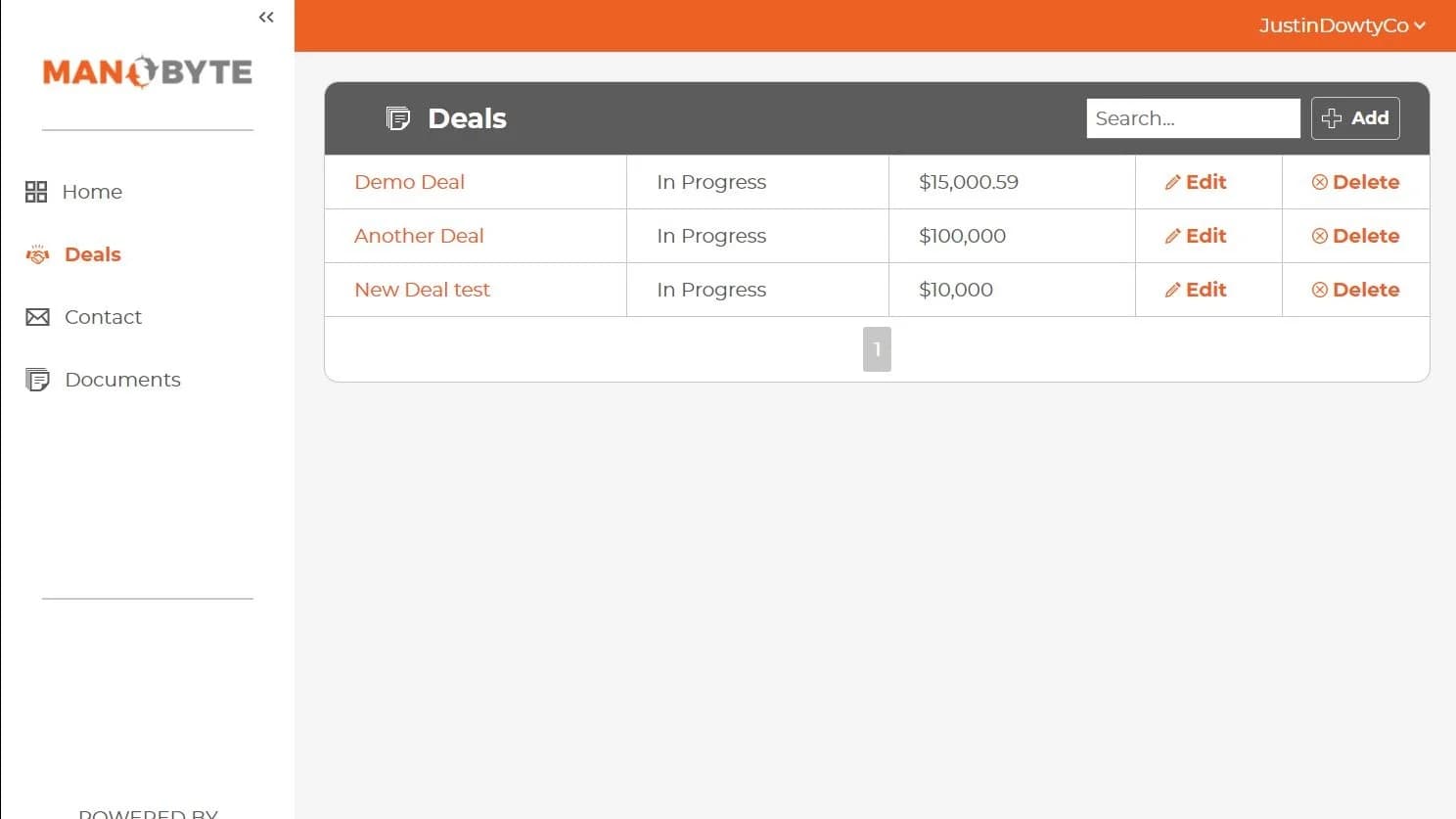Click the clipboard icon next to Deals heading
Screen dimensions: 1456x819
[x=397, y=117]
